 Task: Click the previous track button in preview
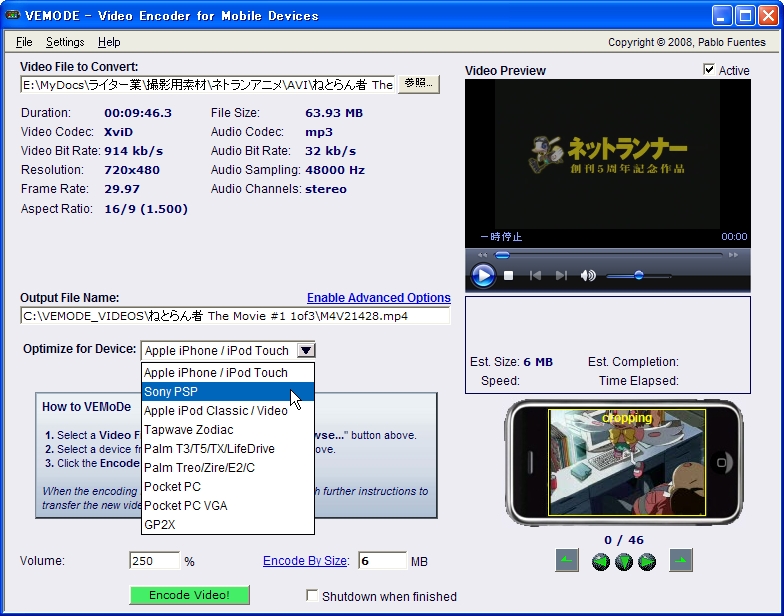[x=535, y=276]
